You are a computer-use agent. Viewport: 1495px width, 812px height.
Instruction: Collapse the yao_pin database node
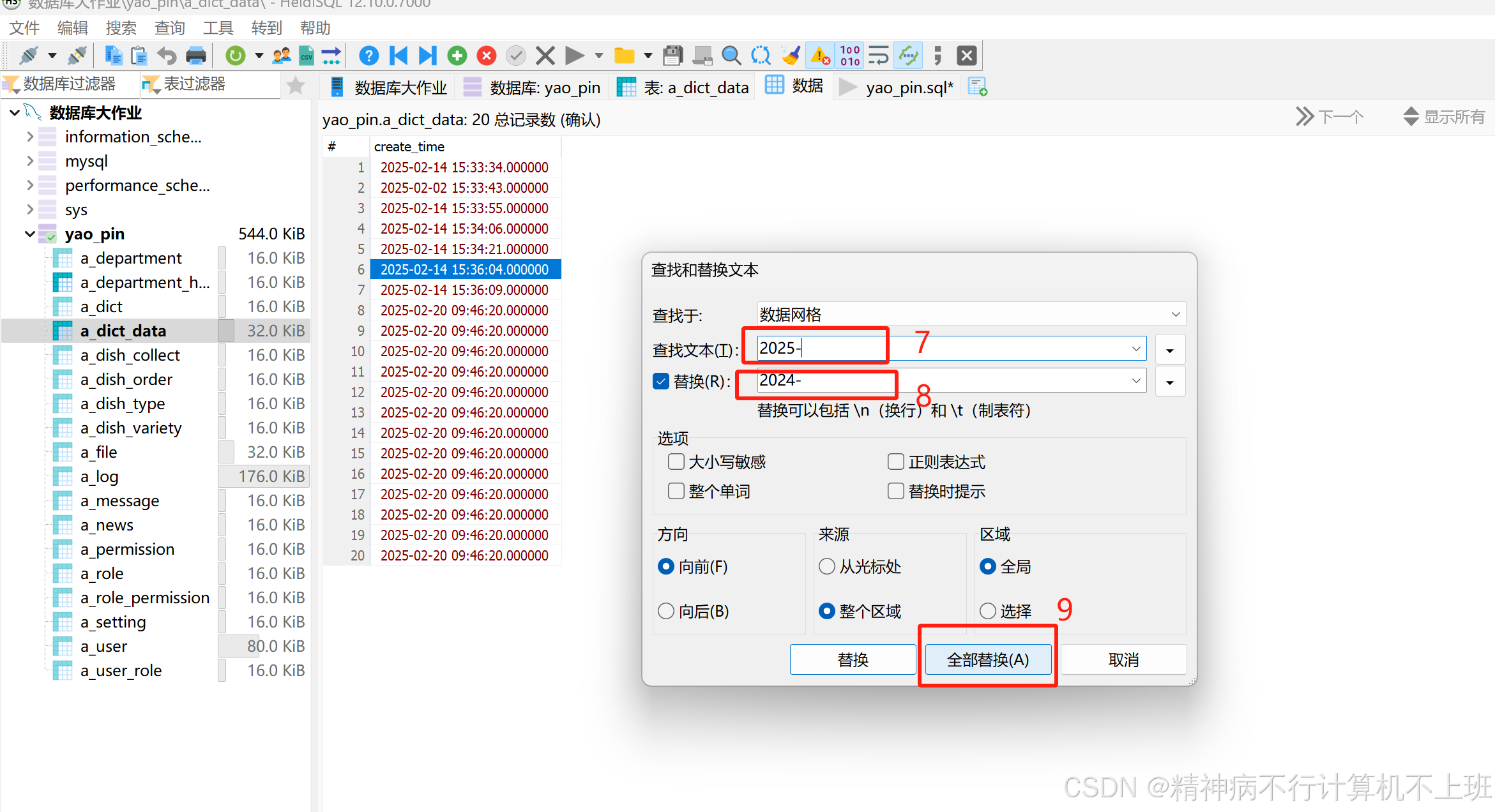(30, 234)
